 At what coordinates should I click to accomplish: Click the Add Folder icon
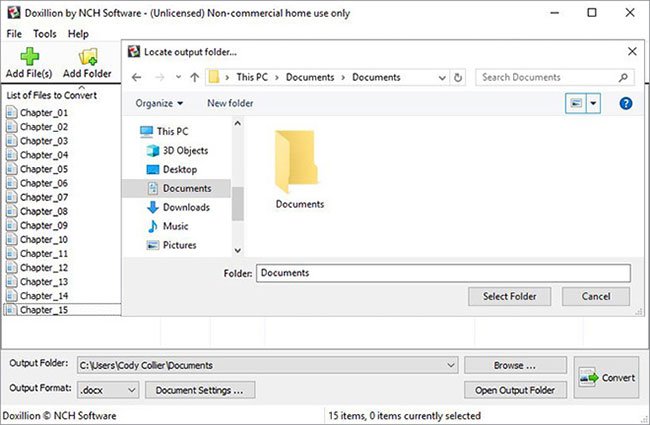click(x=88, y=57)
